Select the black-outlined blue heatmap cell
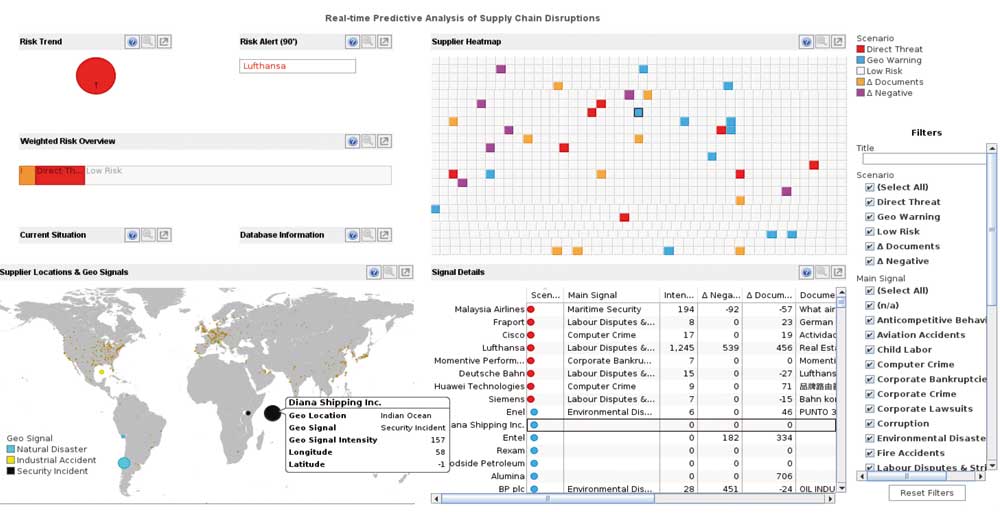This screenshot has width=1000, height=521. 638,112
